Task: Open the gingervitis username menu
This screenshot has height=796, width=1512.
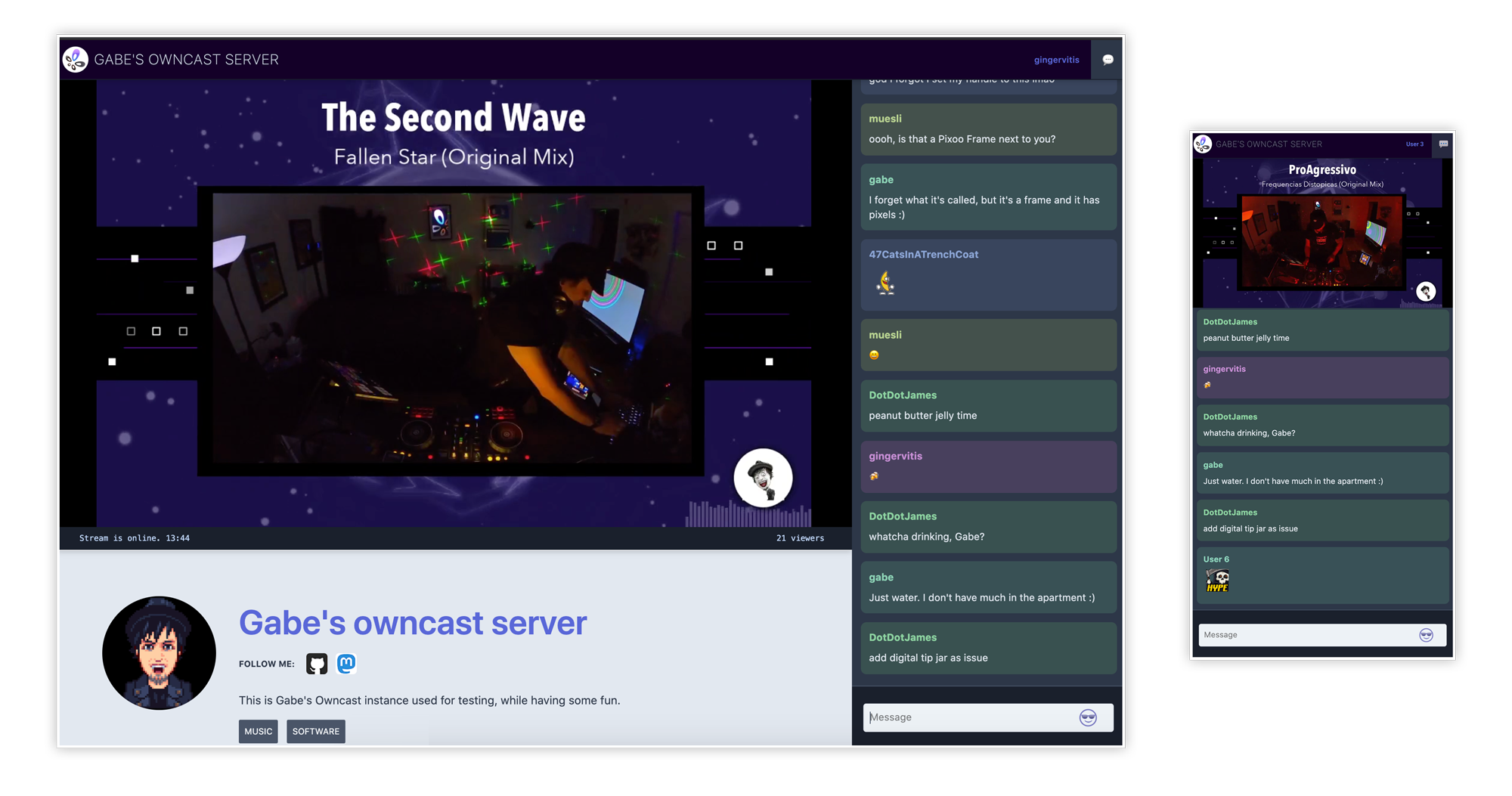Action: (x=1056, y=59)
